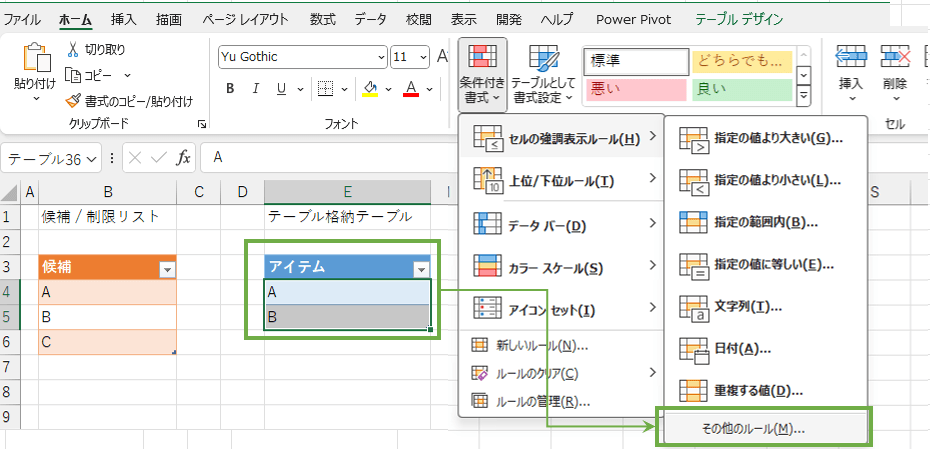Open the Clipboard (クリップボード) dialog launcher
The width and height of the screenshot is (930, 449).
(202, 124)
